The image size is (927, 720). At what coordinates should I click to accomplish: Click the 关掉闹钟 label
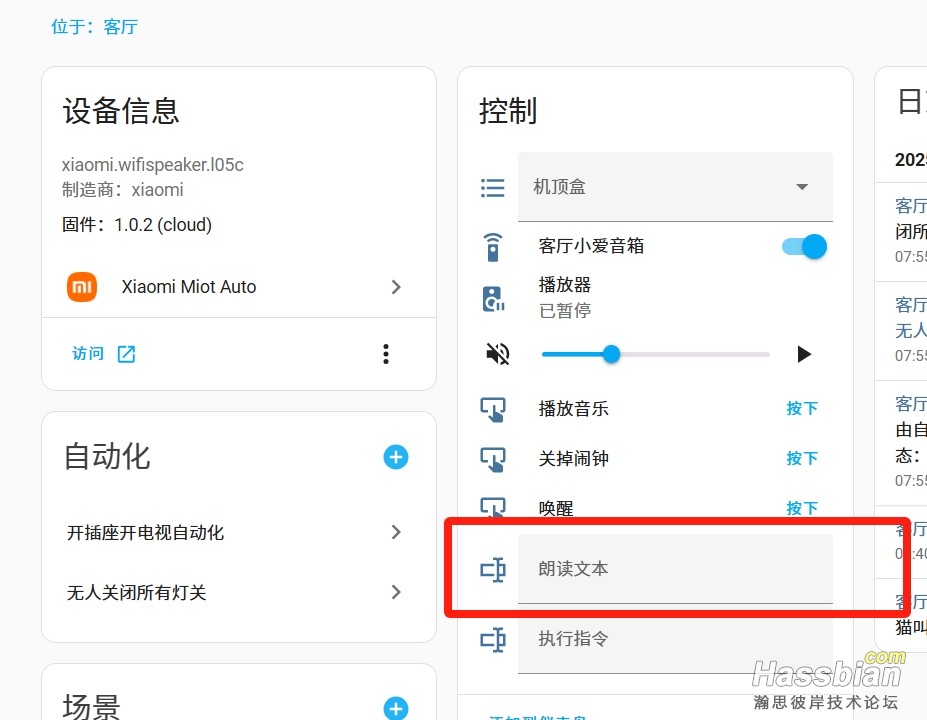573,459
